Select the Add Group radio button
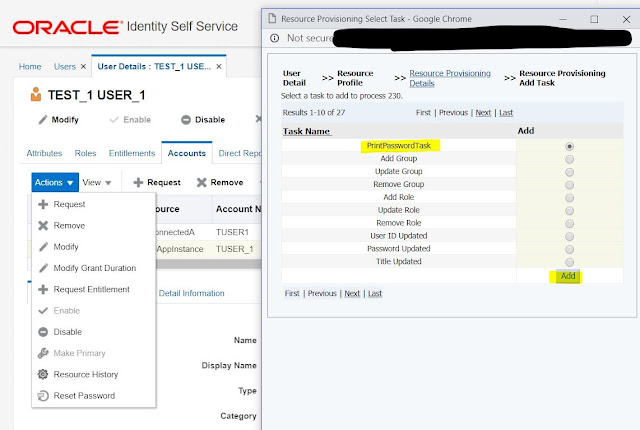Viewport: 640px width, 430px height. pyautogui.click(x=569, y=159)
